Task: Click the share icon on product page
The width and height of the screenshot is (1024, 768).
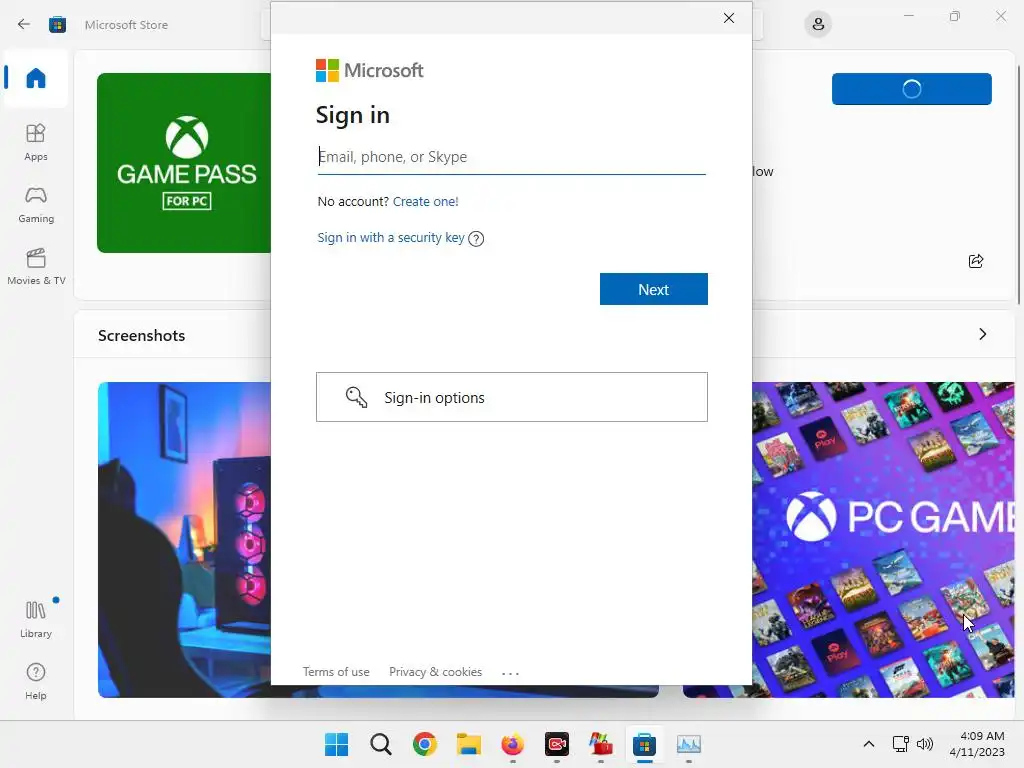Action: click(x=976, y=261)
